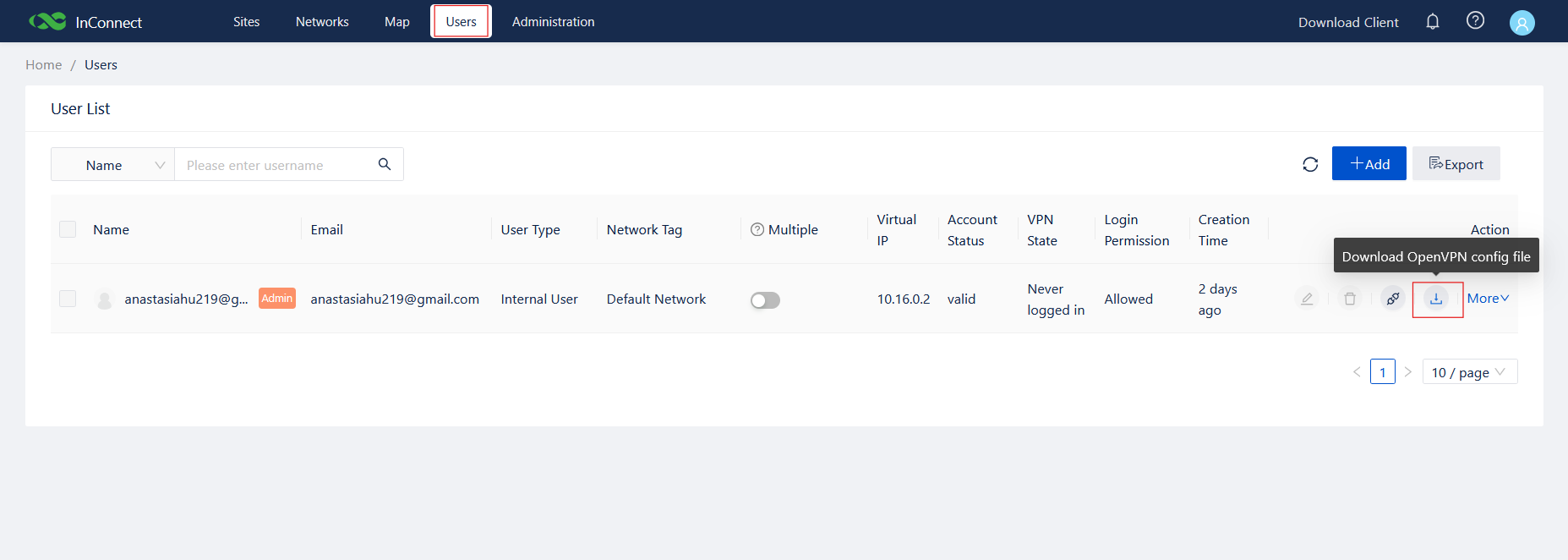Click the Multiple help question icon

[757, 229]
